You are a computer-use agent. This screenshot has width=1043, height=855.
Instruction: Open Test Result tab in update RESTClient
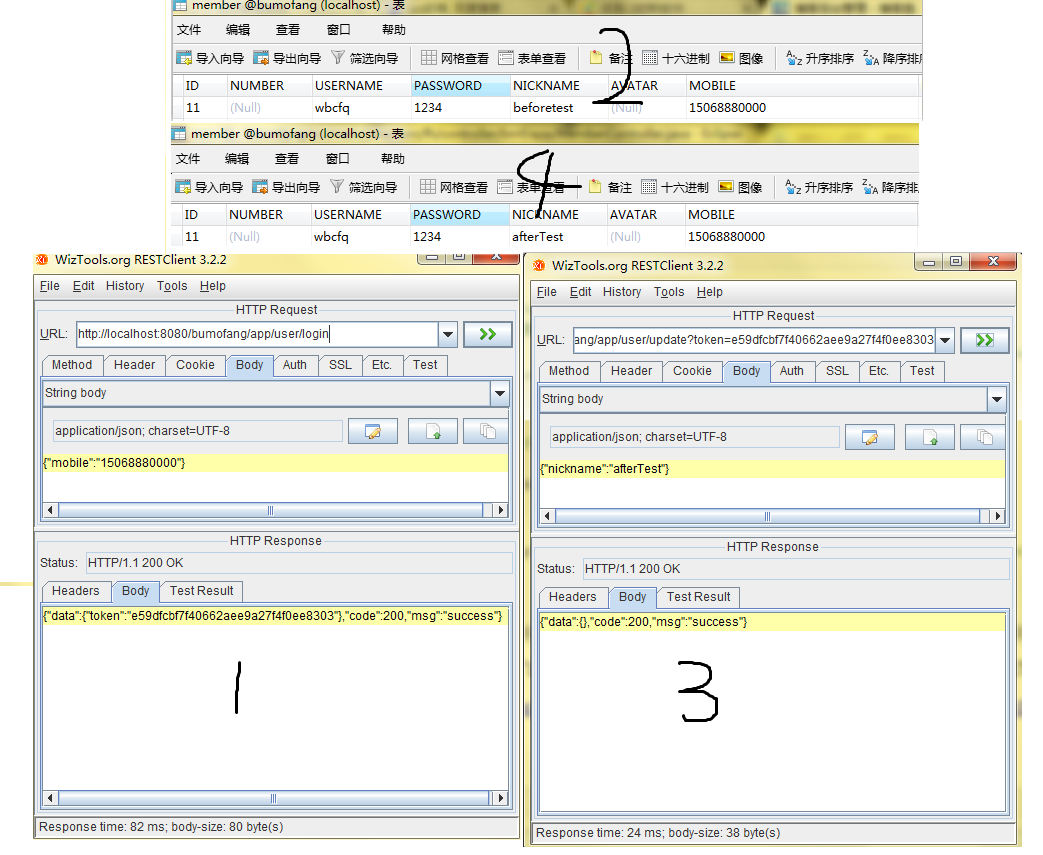pos(698,598)
